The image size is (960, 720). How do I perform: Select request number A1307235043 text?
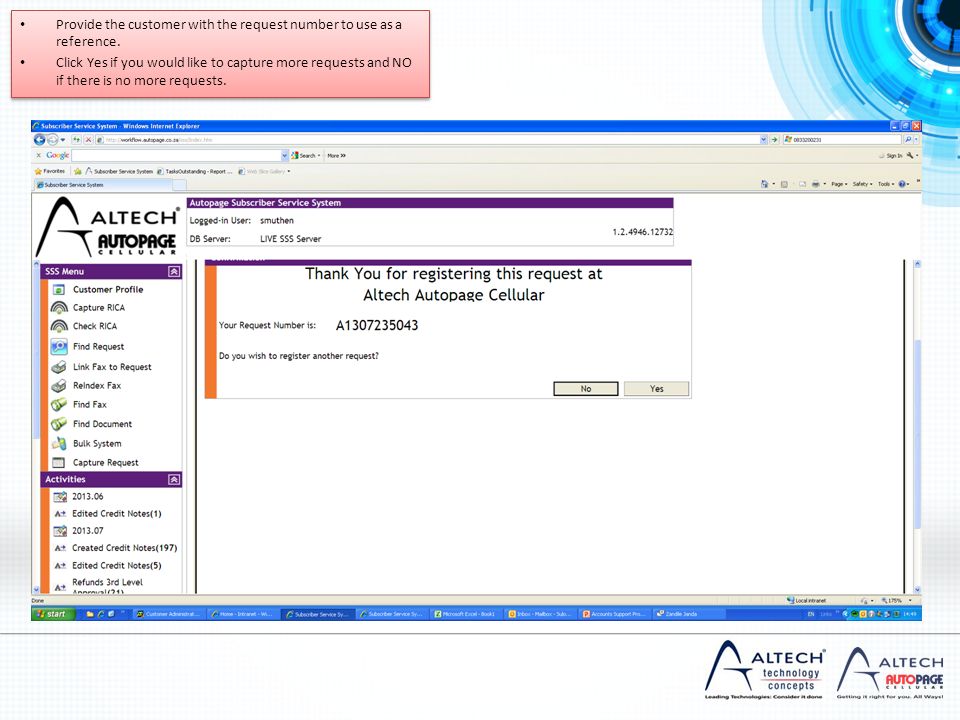(377, 326)
